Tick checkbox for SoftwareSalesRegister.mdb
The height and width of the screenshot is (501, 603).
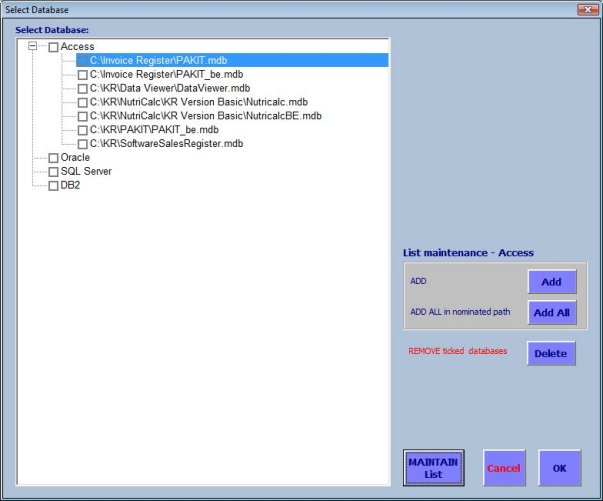tap(83, 144)
